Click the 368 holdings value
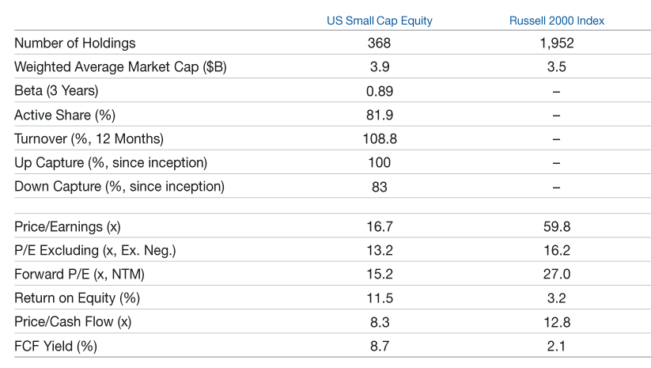Image resolution: width=651 pixels, height=368 pixels. pyautogui.click(x=379, y=43)
